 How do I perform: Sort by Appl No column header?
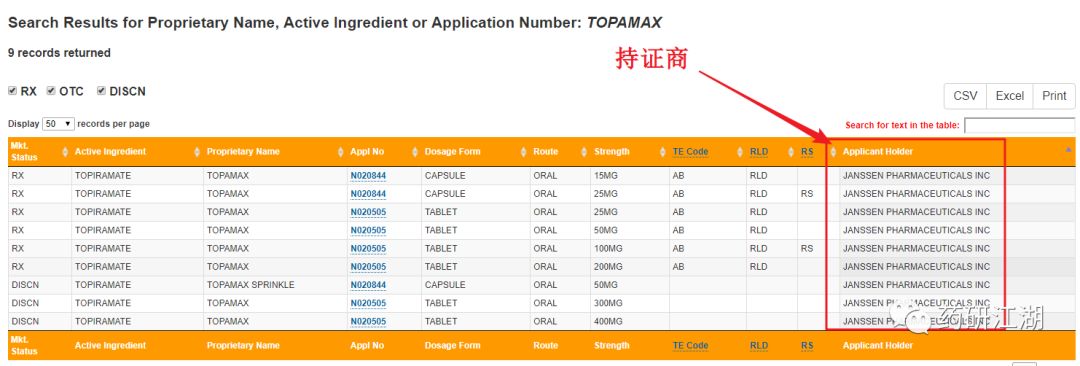[x=383, y=152]
